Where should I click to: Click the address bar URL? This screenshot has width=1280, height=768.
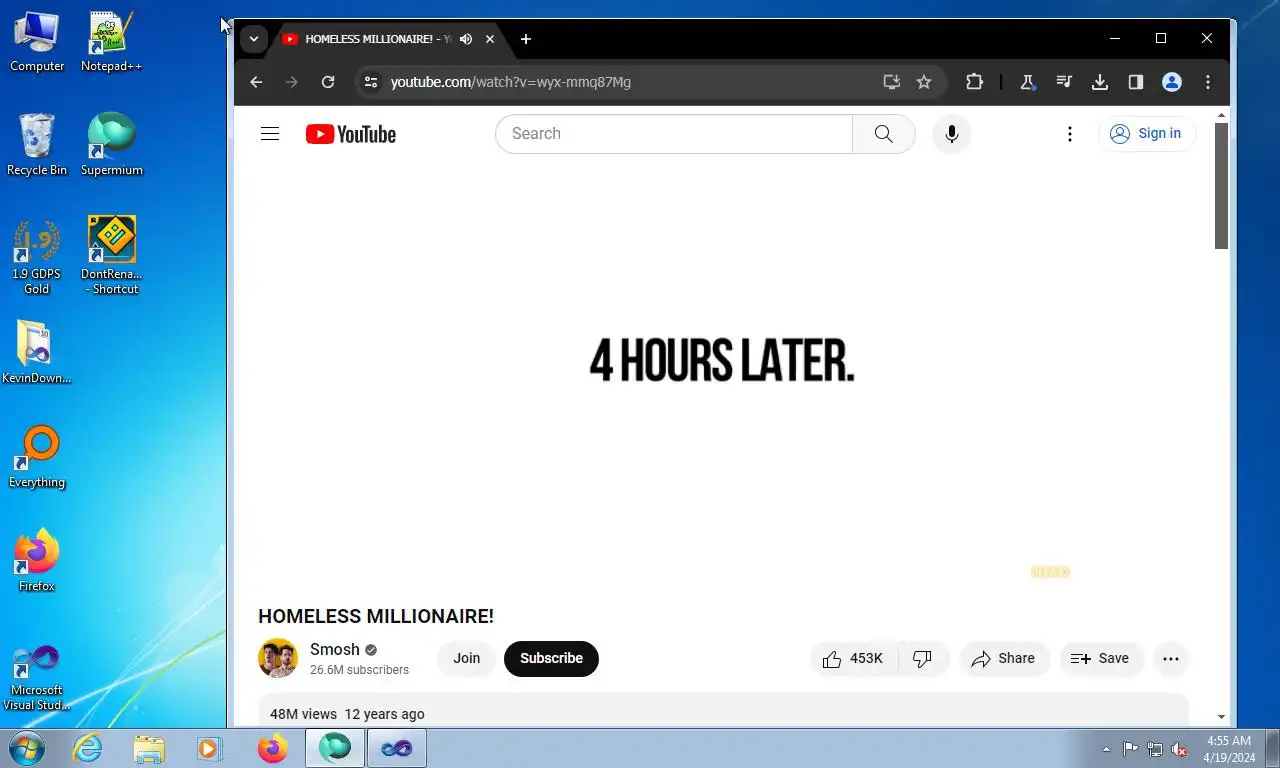[511, 82]
